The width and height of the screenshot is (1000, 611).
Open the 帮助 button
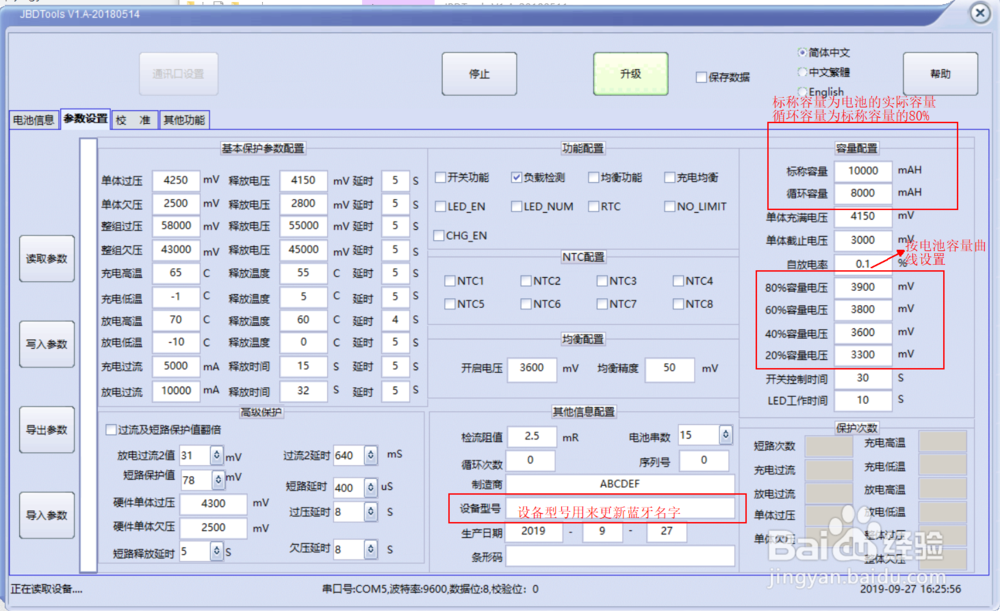(940, 74)
